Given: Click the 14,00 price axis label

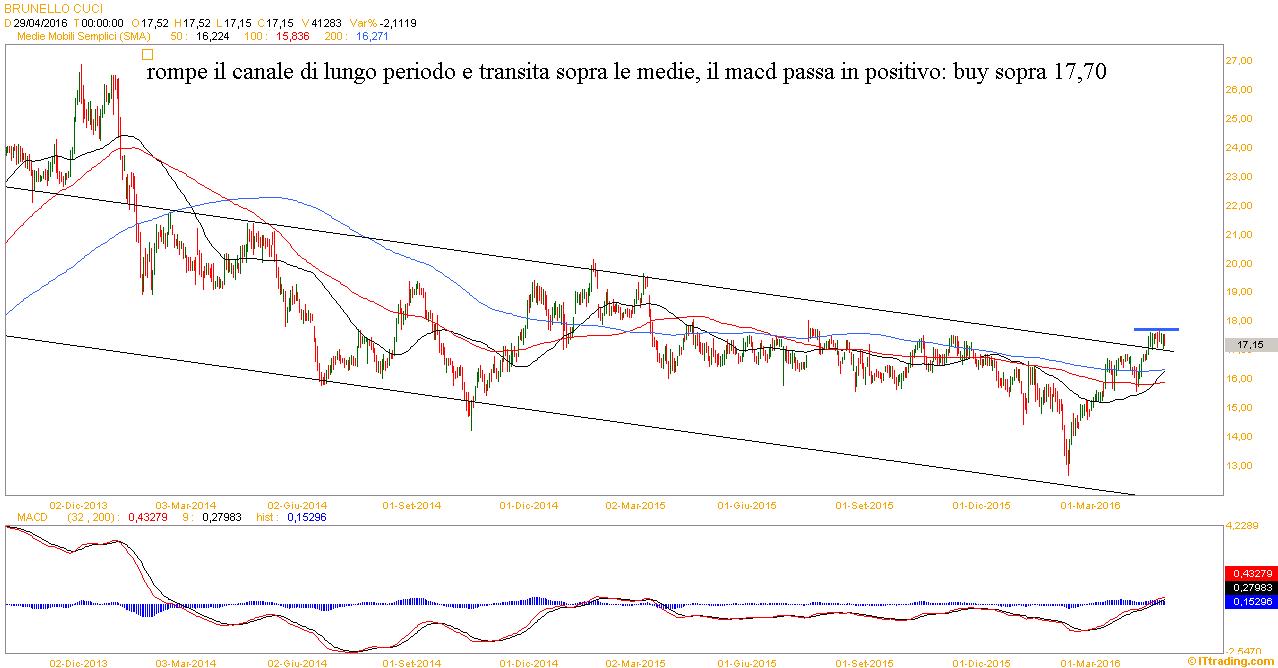Looking at the screenshot, I should click(1239, 437).
